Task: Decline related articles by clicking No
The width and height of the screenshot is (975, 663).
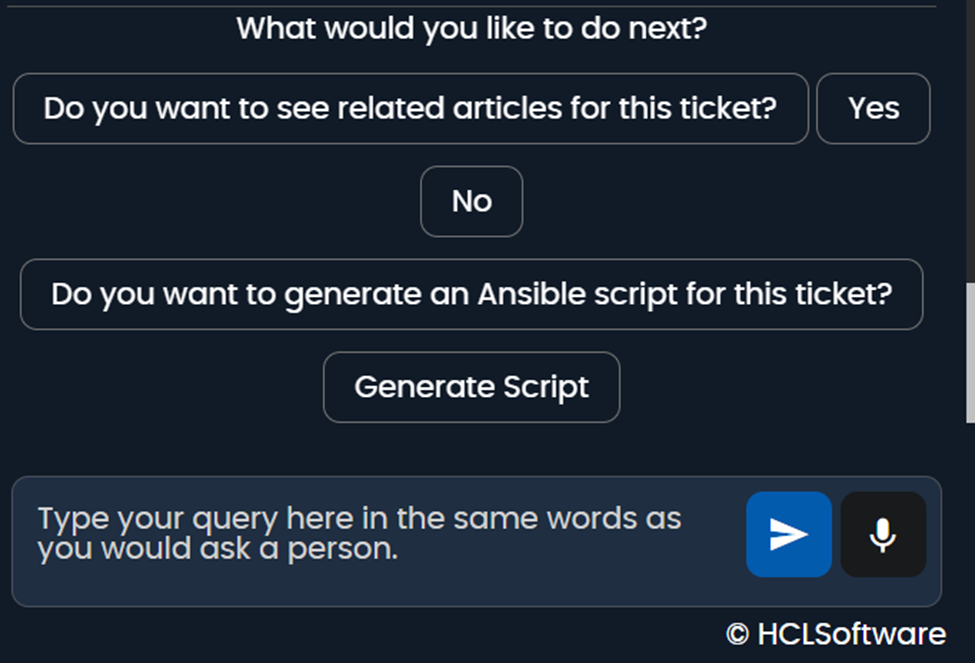Action: 471,201
